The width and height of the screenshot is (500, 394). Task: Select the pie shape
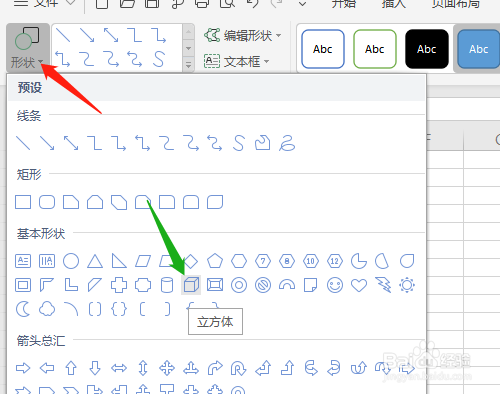click(359, 261)
